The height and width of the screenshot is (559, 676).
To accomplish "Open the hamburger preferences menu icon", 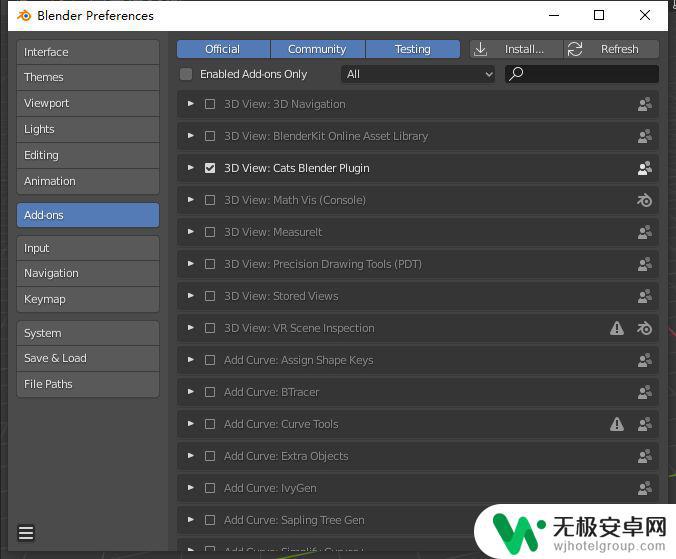I will tap(26, 533).
